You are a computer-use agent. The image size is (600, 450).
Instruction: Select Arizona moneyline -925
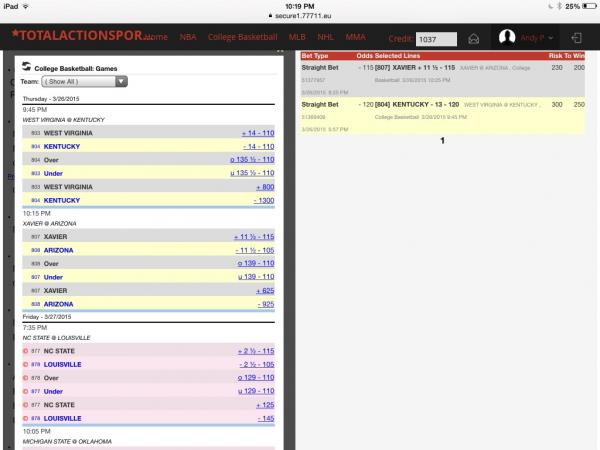click(265, 303)
